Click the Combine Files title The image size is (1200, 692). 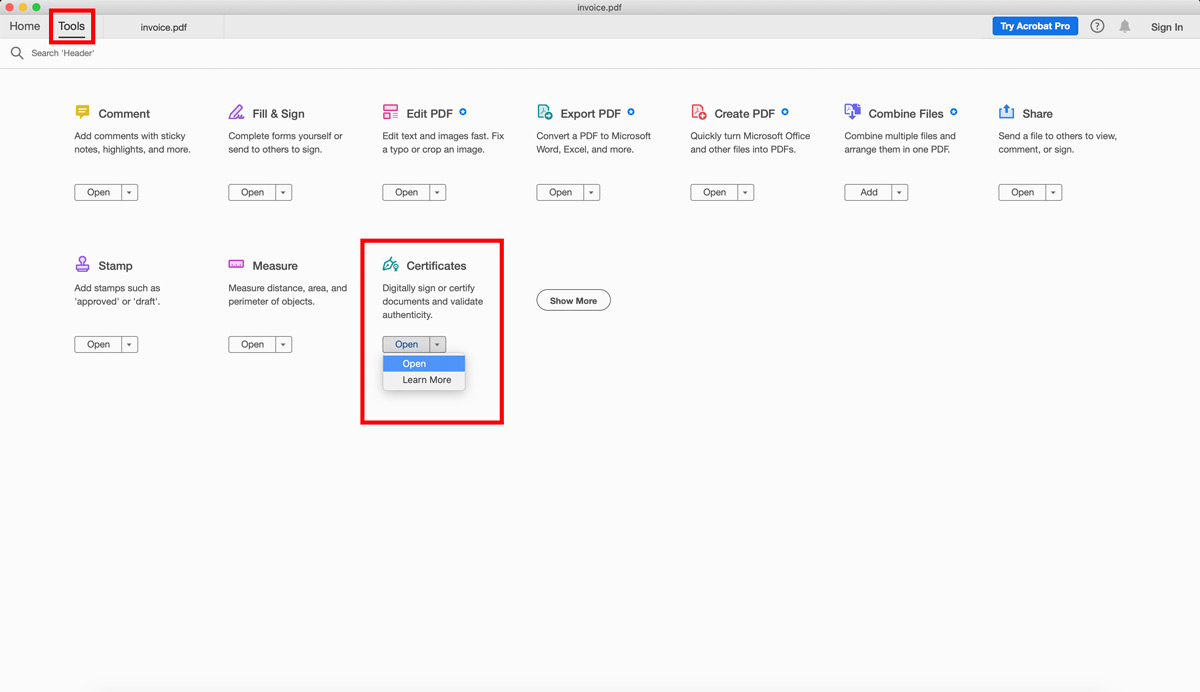906,114
